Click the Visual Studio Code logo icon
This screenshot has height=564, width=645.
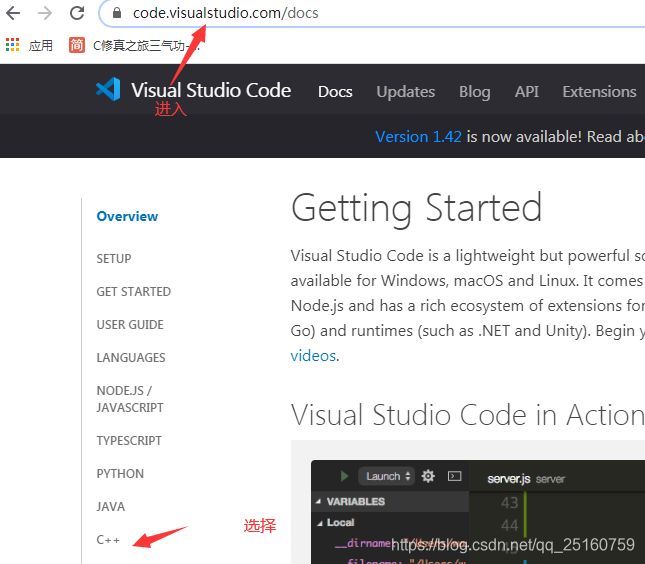(x=108, y=89)
